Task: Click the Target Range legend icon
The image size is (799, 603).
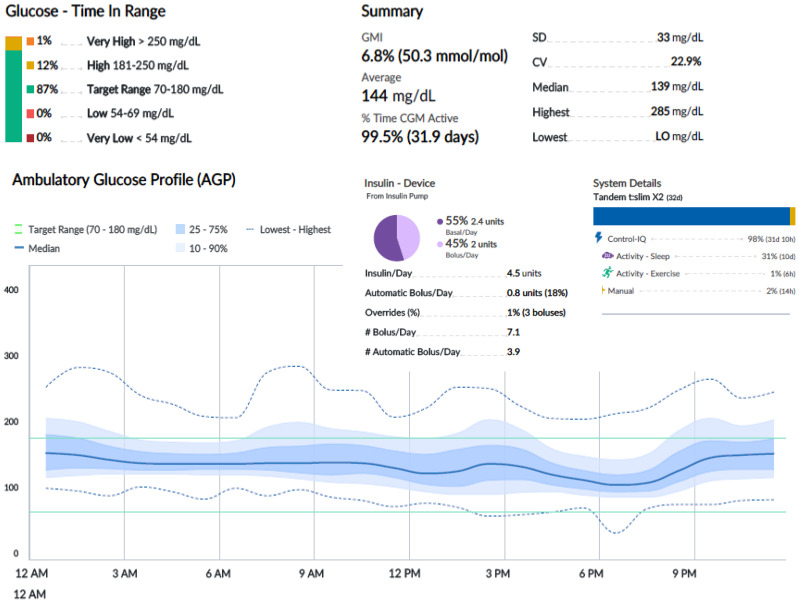Action: 18,229
